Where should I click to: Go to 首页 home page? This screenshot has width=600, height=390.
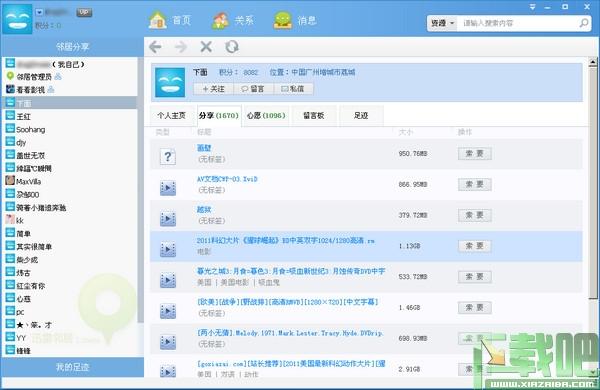170,20
